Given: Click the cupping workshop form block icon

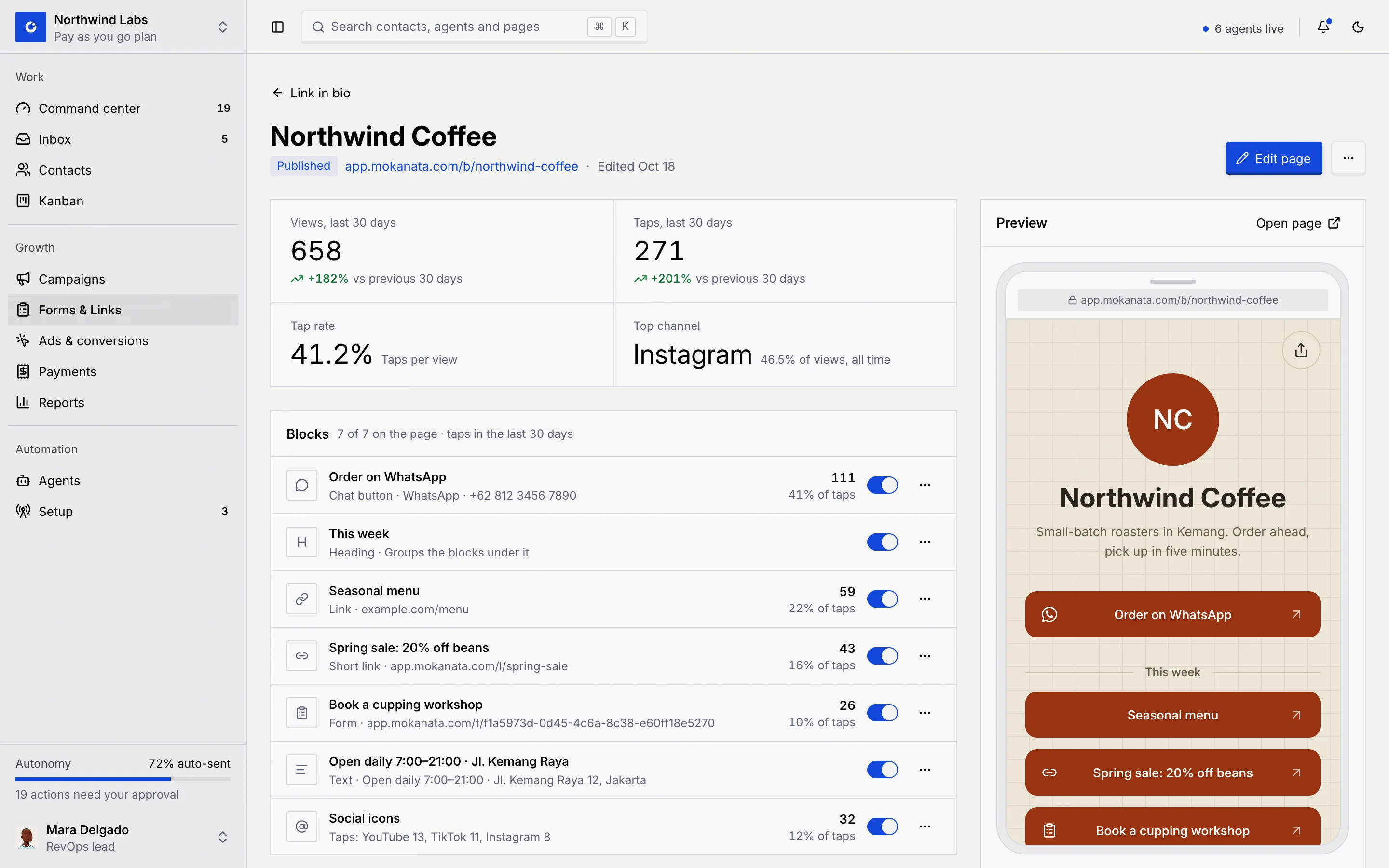Looking at the screenshot, I should 302,713.
